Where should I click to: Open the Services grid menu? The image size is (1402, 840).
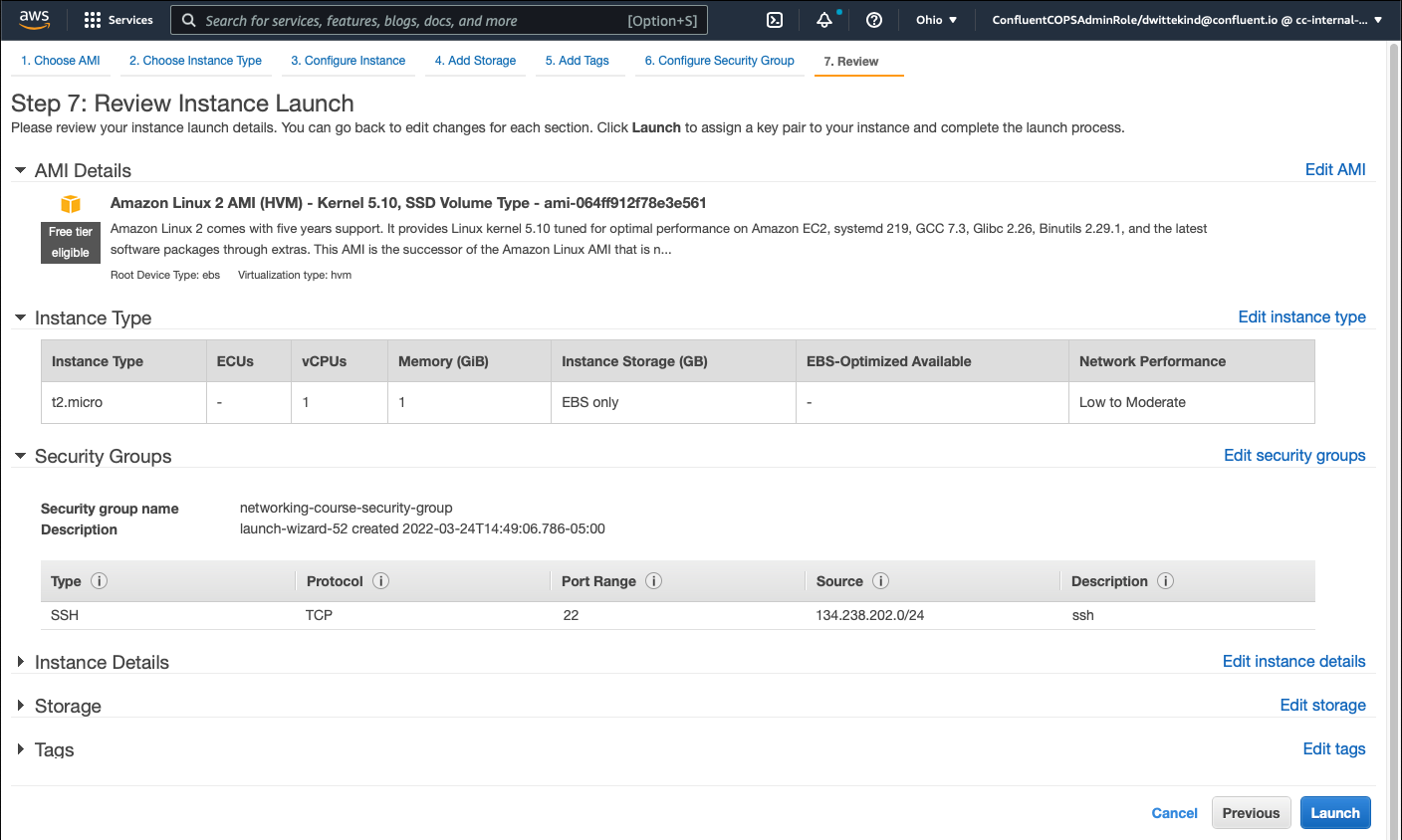[x=118, y=20]
